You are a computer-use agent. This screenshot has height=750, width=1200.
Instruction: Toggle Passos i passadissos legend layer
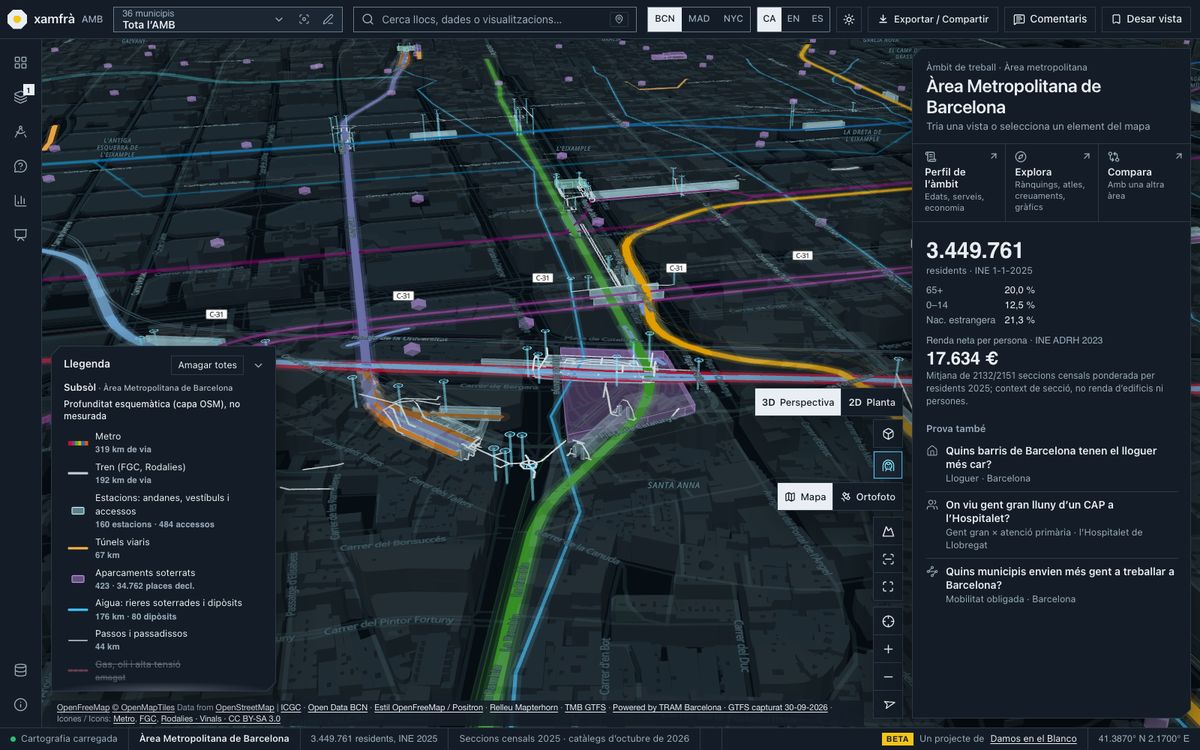point(163,639)
